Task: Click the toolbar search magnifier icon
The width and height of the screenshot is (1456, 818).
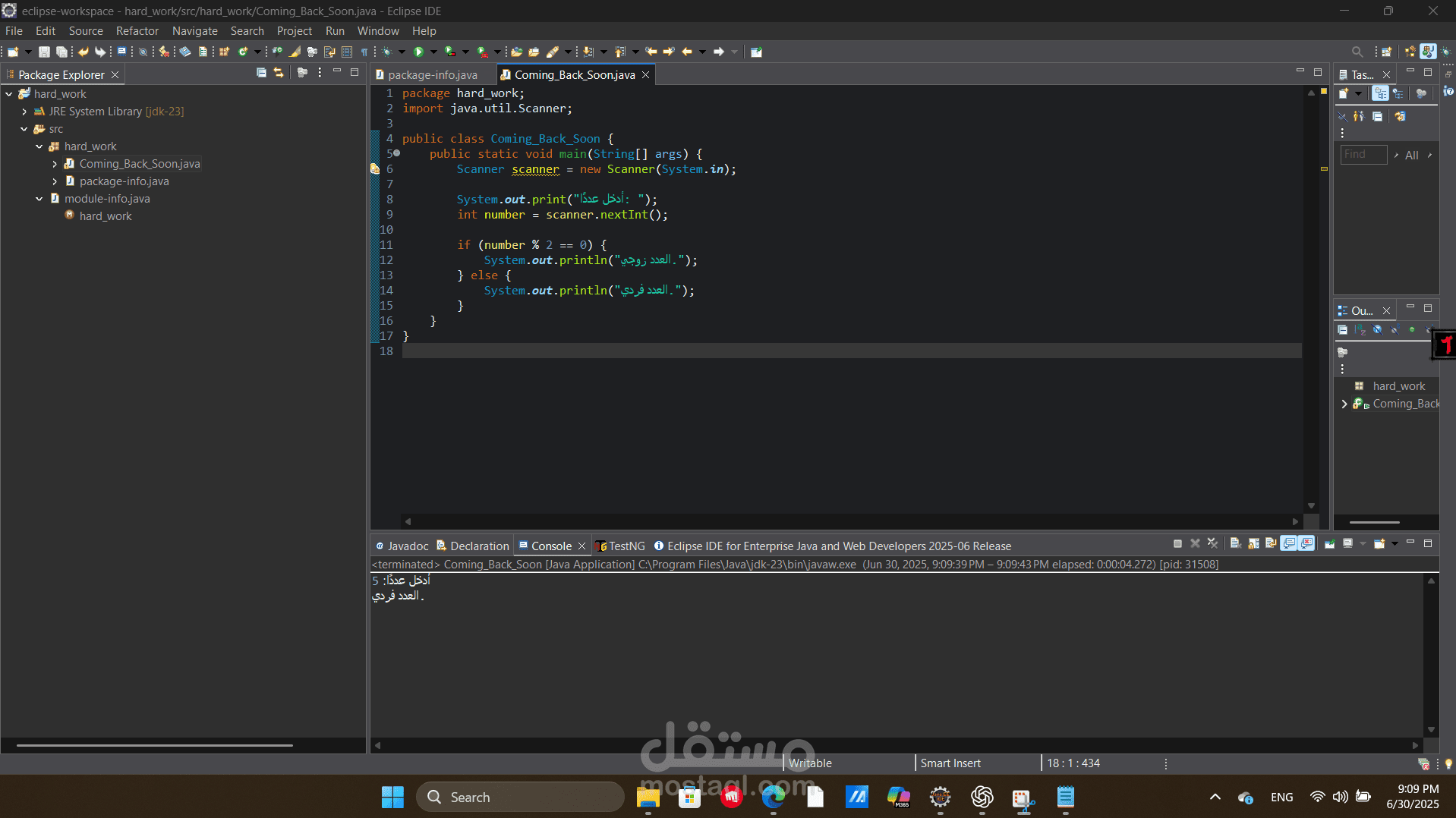Action: pyautogui.click(x=1357, y=52)
